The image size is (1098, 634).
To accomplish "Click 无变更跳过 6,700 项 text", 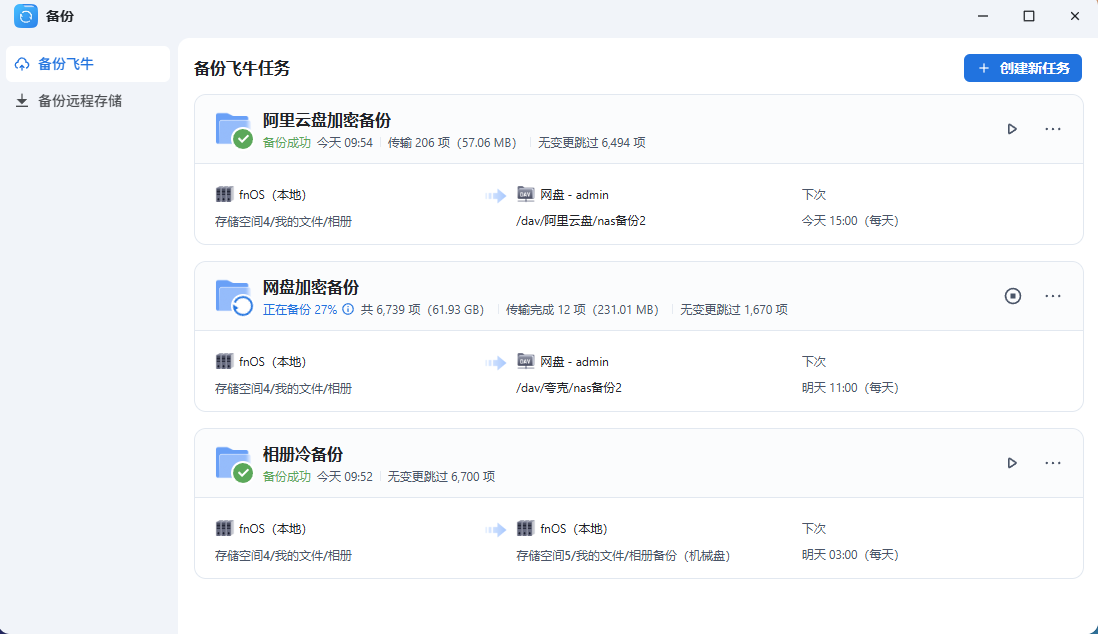I will click(441, 476).
